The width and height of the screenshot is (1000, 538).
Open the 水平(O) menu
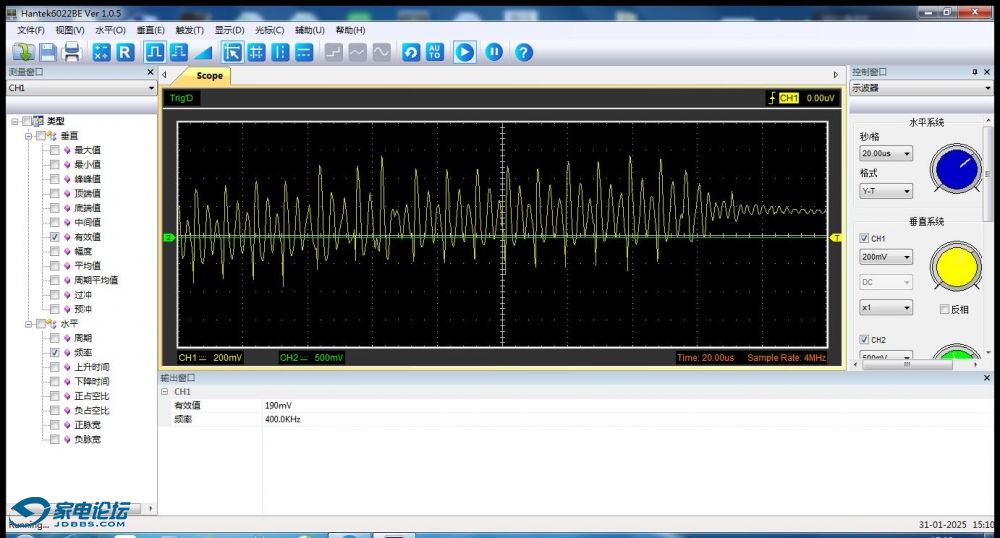(110, 30)
